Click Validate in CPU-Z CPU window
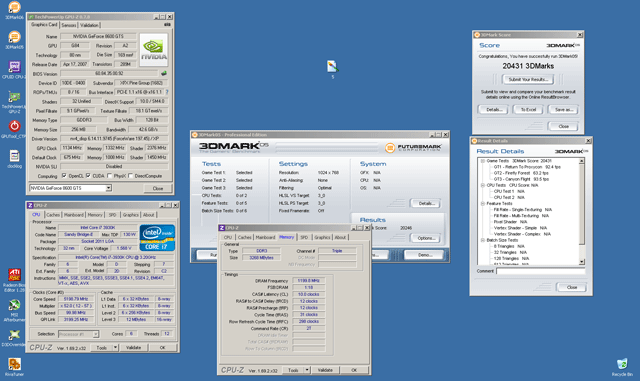 (133, 348)
